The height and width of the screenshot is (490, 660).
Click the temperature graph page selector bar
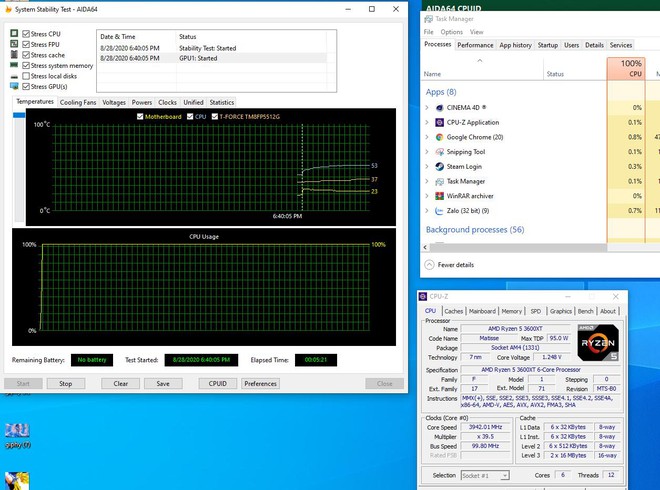(19, 166)
